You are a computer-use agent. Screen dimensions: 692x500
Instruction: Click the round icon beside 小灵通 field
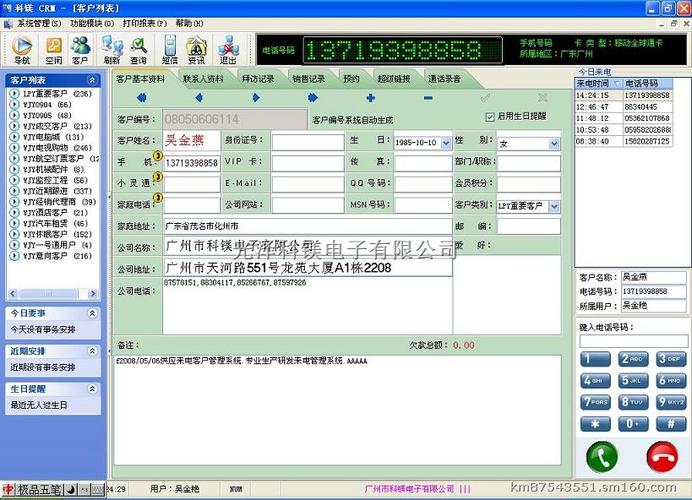coord(158,177)
